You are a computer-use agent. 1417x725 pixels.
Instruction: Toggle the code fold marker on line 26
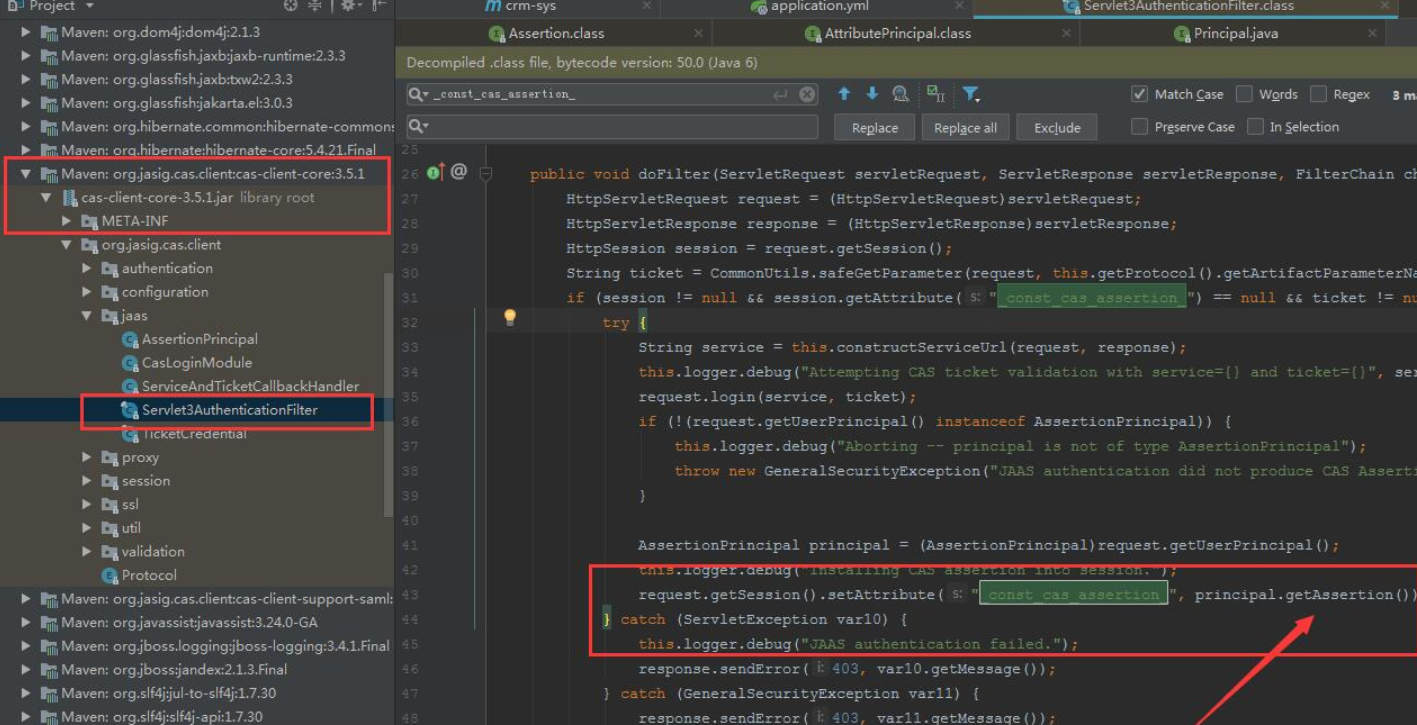click(486, 173)
